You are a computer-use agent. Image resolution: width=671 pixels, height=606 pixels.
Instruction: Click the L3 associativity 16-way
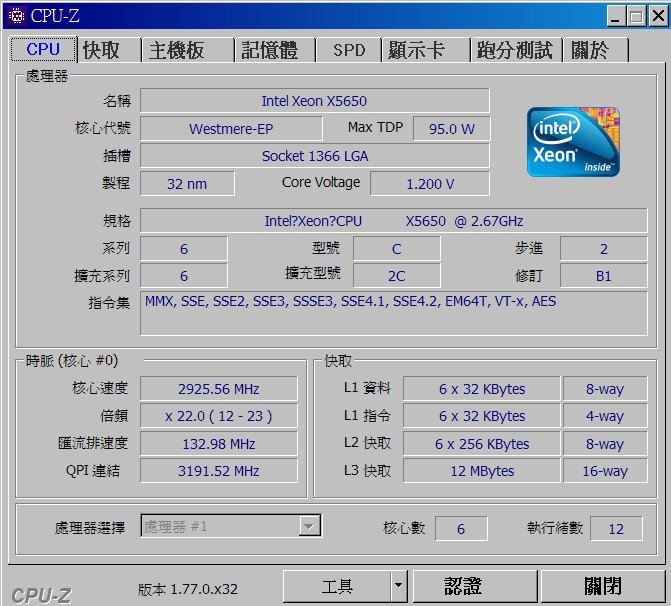pos(605,471)
